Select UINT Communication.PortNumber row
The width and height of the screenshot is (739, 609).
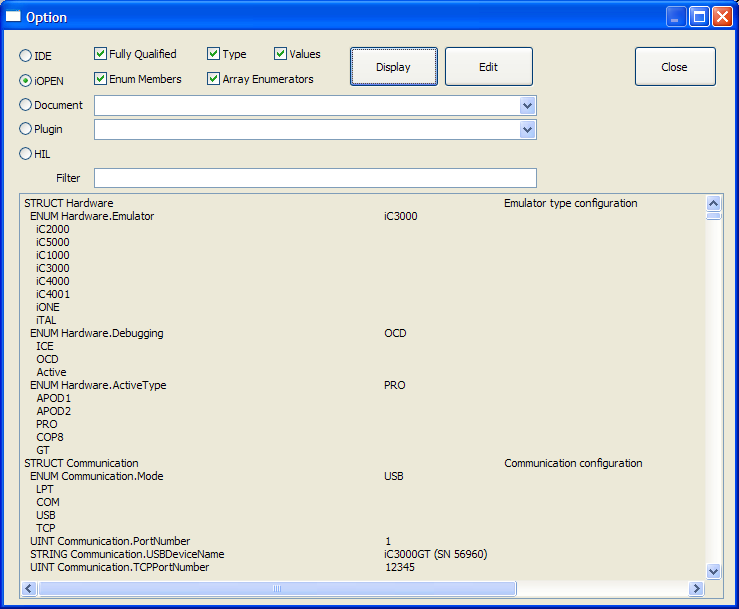click(x=110, y=541)
